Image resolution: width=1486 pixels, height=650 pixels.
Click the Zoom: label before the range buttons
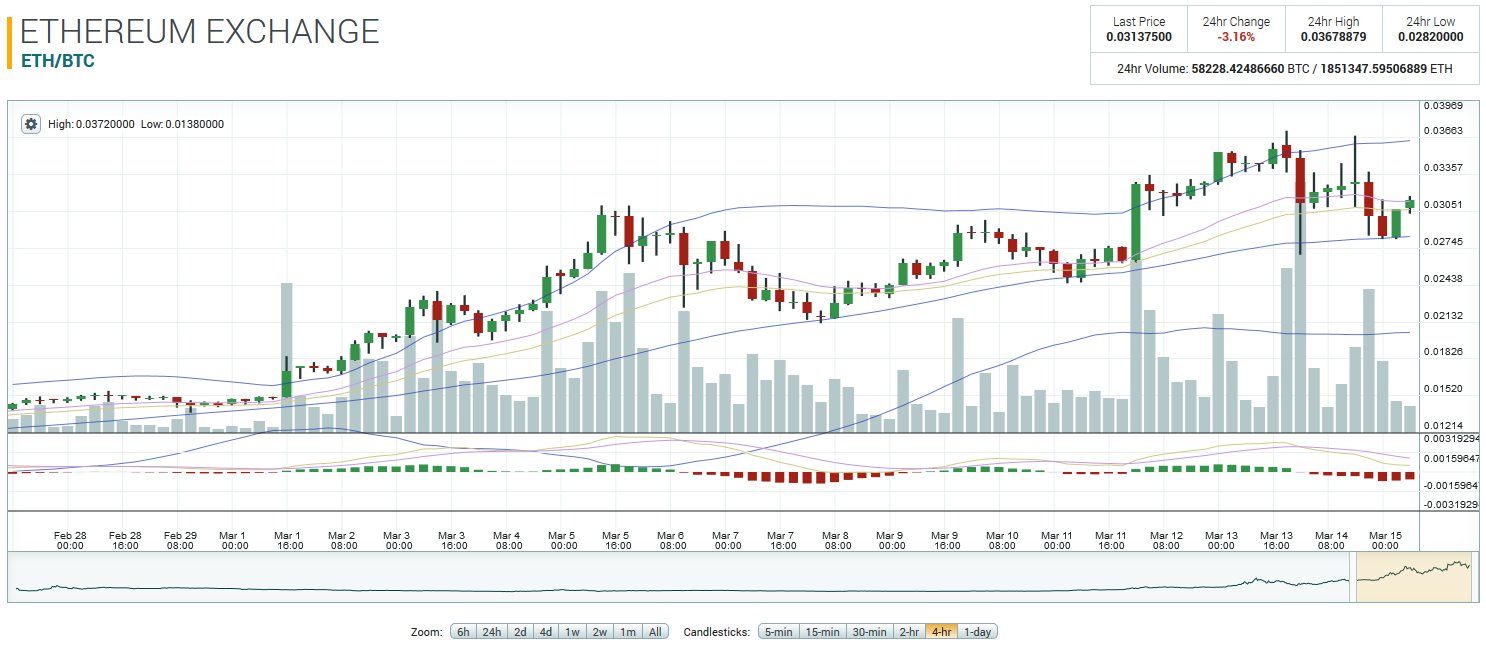(426, 632)
